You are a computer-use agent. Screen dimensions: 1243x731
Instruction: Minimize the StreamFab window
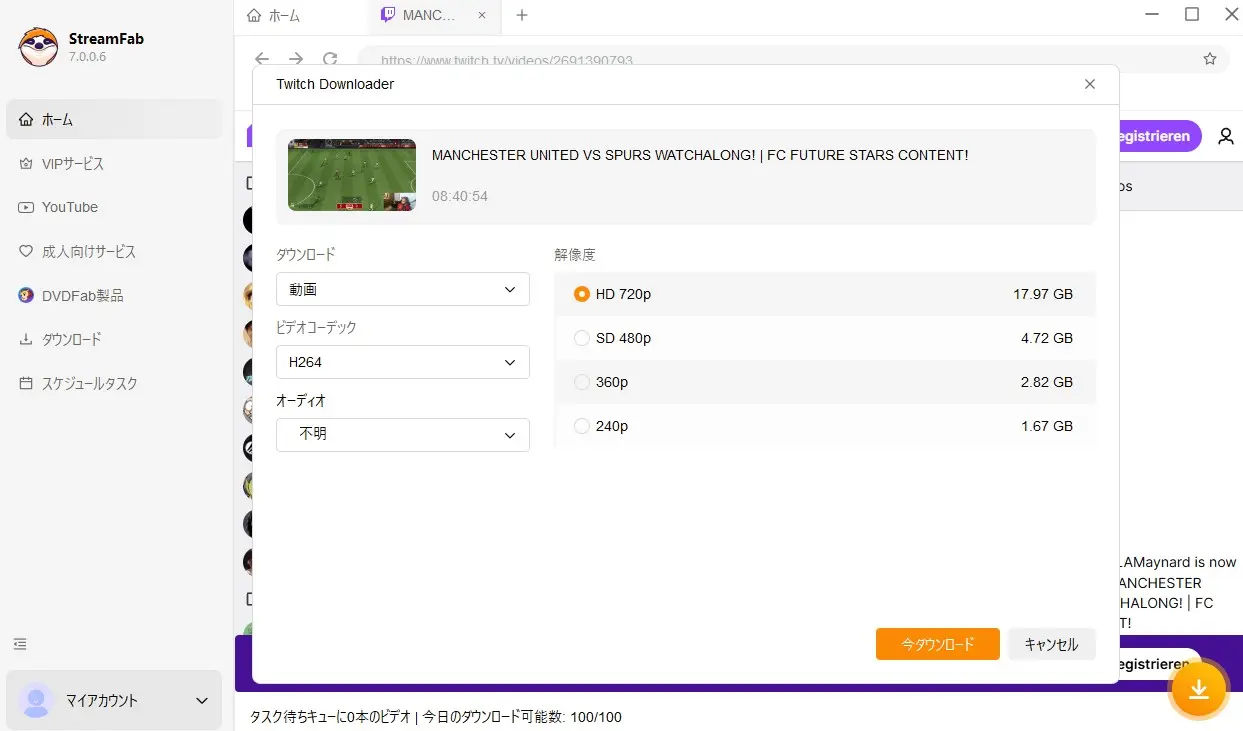tap(1150, 14)
